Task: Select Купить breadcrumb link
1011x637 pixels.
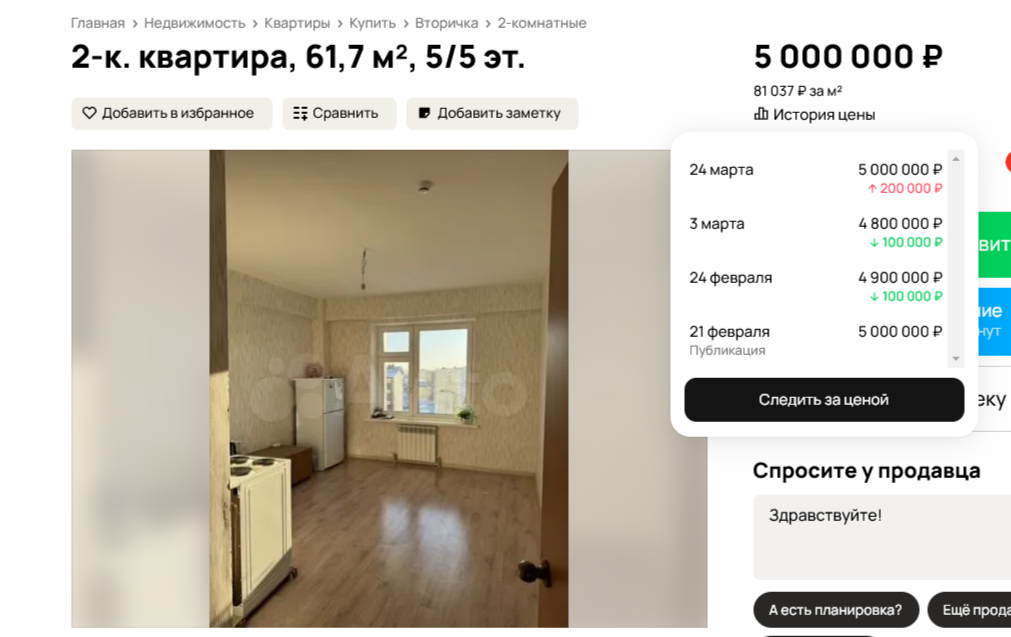Action: point(372,23)
